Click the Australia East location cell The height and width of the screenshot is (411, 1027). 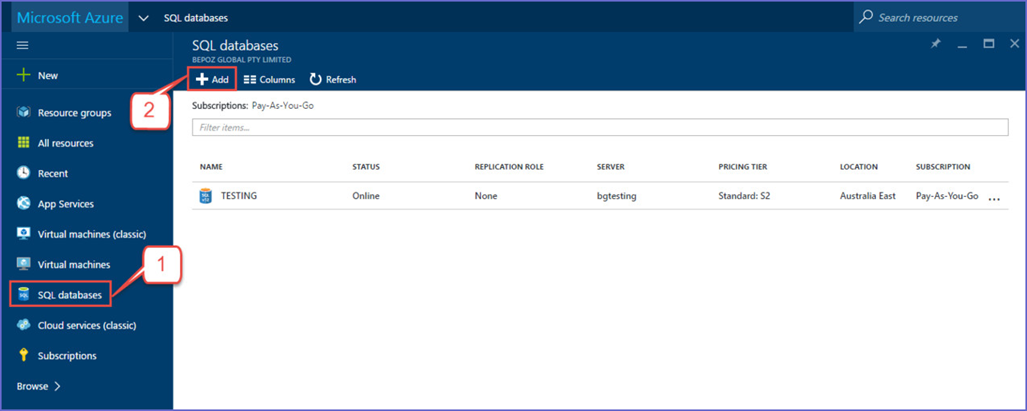click(x=868, y=196)
